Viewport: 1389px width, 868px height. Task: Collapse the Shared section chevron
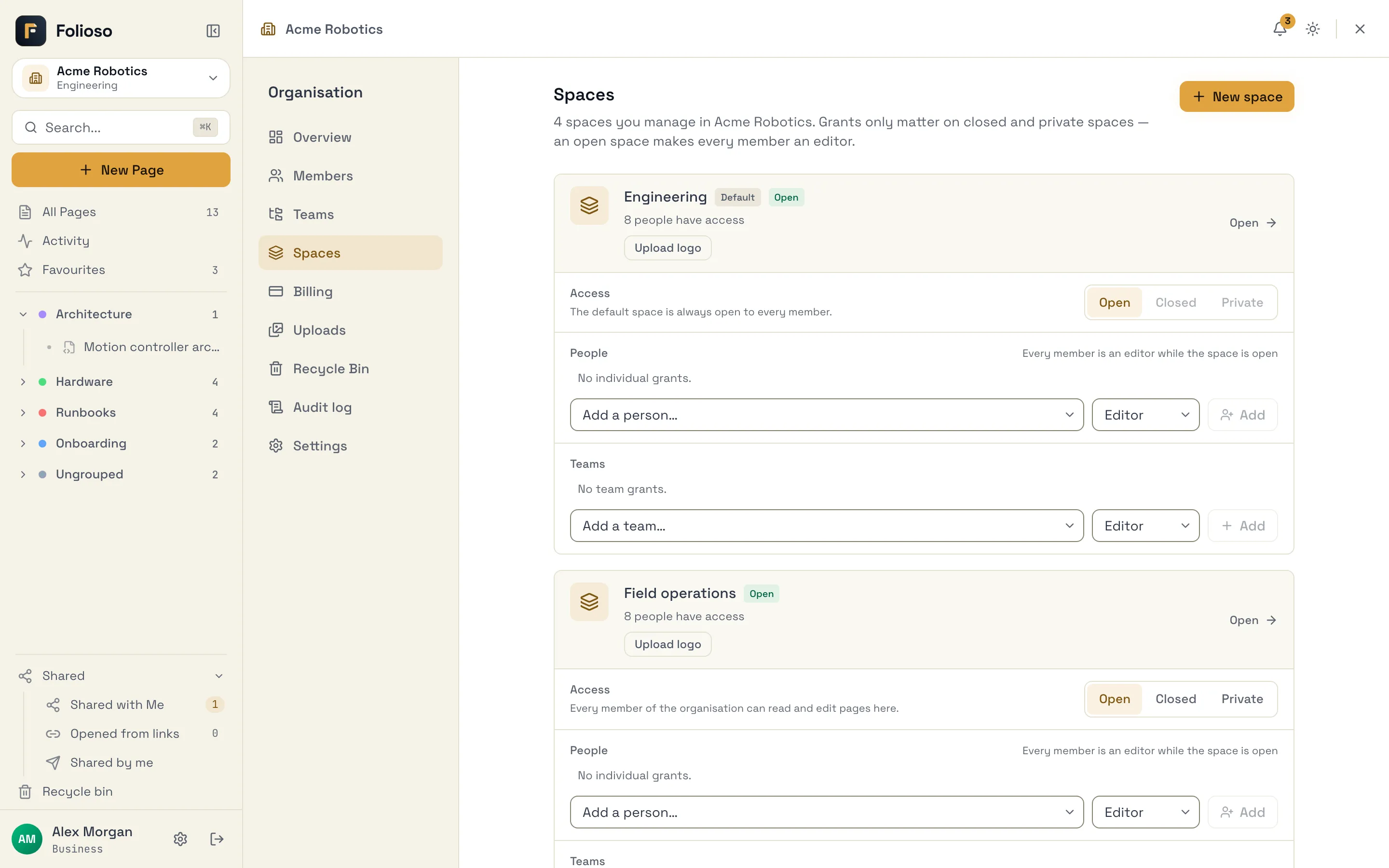pos(218,676)
